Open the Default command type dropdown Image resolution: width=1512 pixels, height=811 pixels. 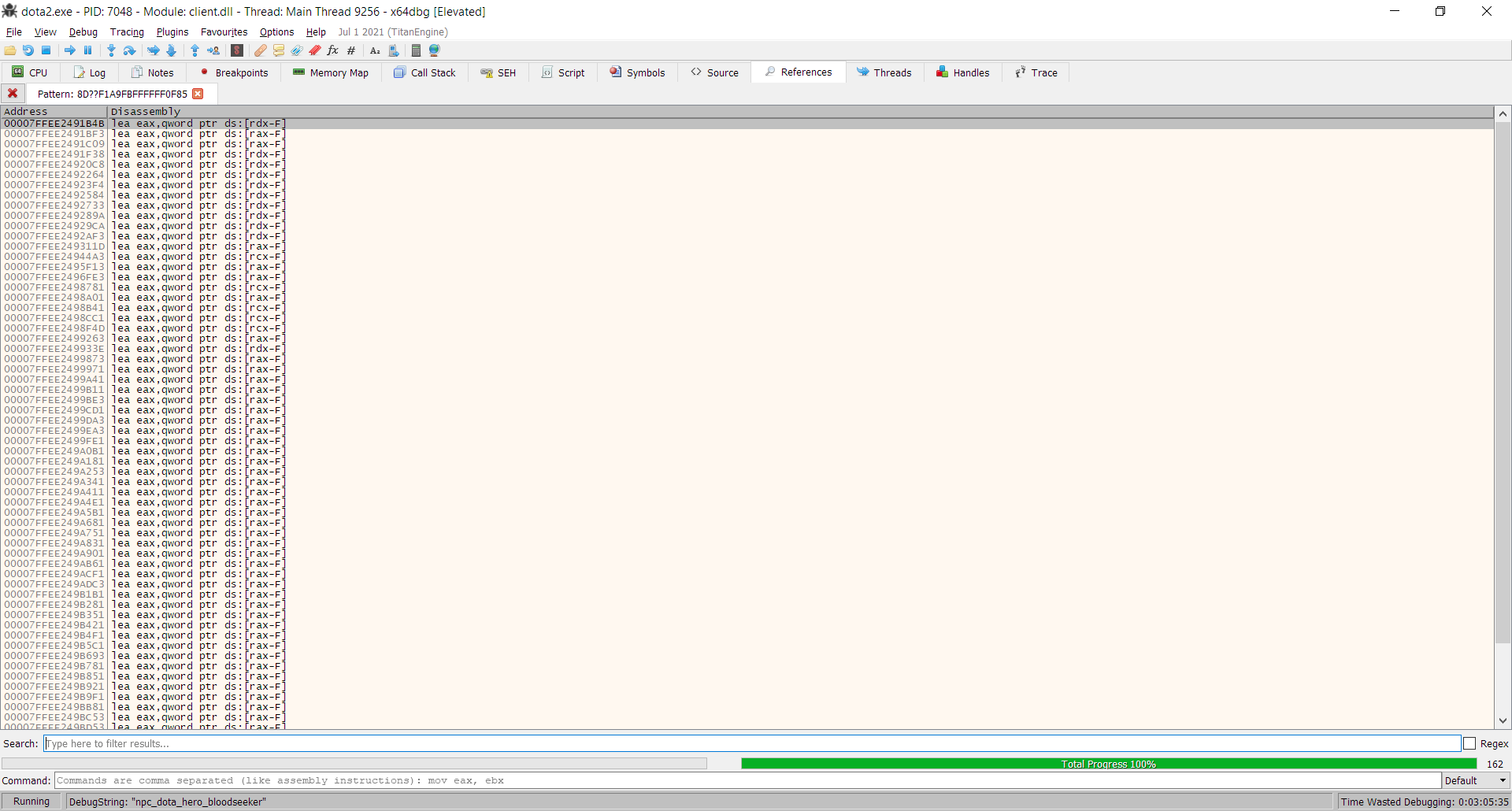pos(1473,780)
